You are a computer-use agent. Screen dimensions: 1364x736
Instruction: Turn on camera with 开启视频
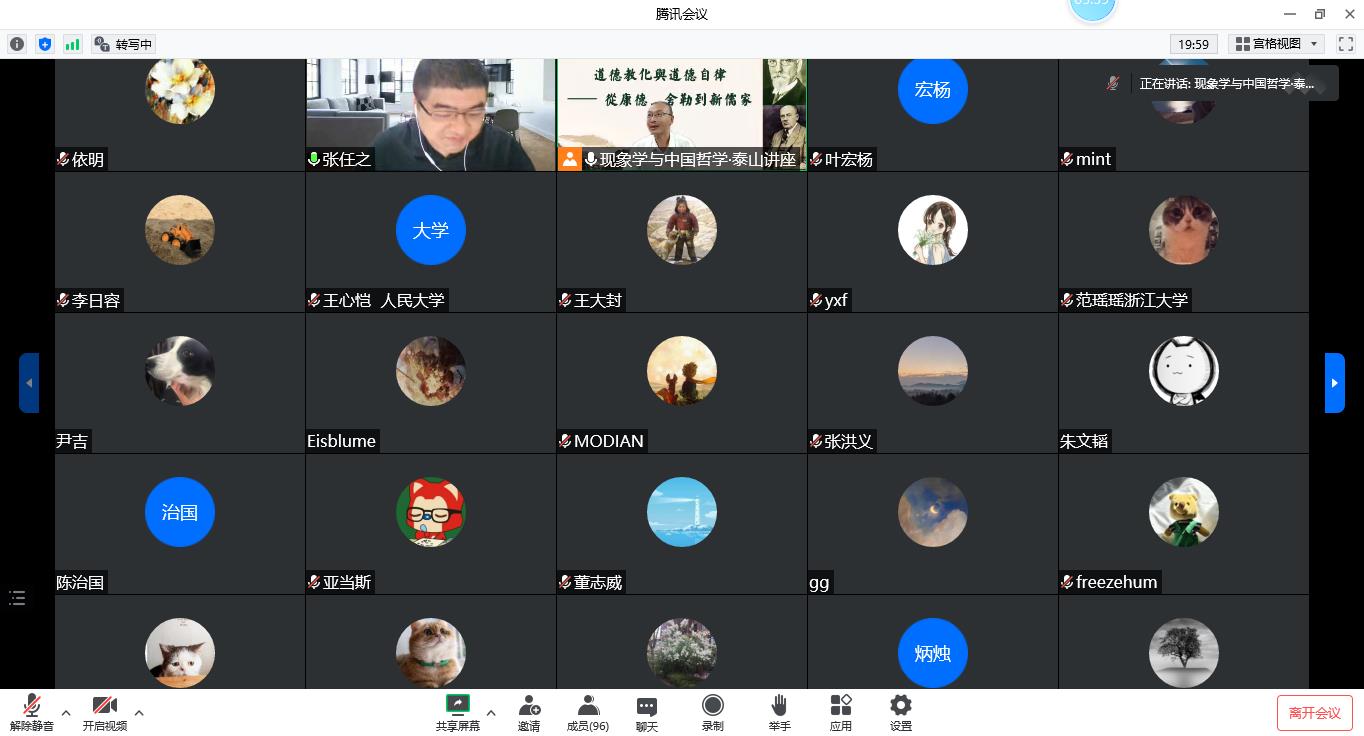coord(105,712)
